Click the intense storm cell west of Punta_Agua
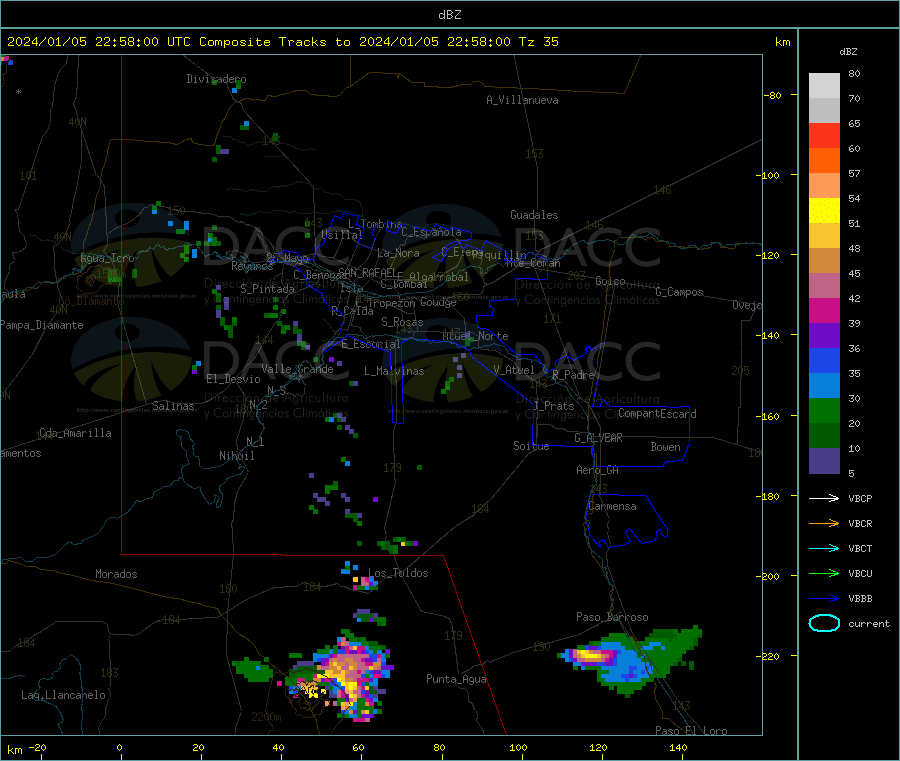 tap(350, 676)
